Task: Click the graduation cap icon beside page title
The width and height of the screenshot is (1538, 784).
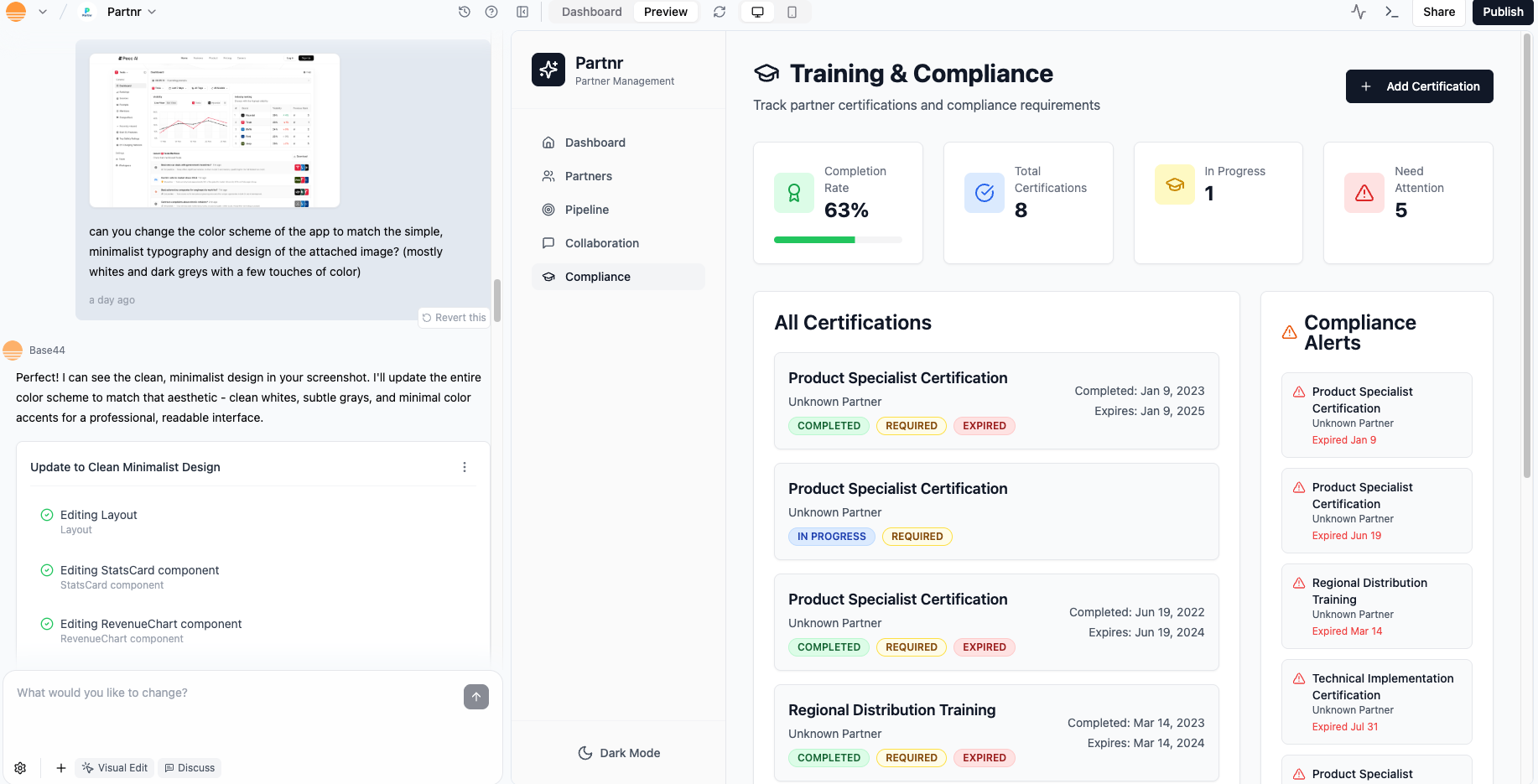Action: (x=766, y=74)
